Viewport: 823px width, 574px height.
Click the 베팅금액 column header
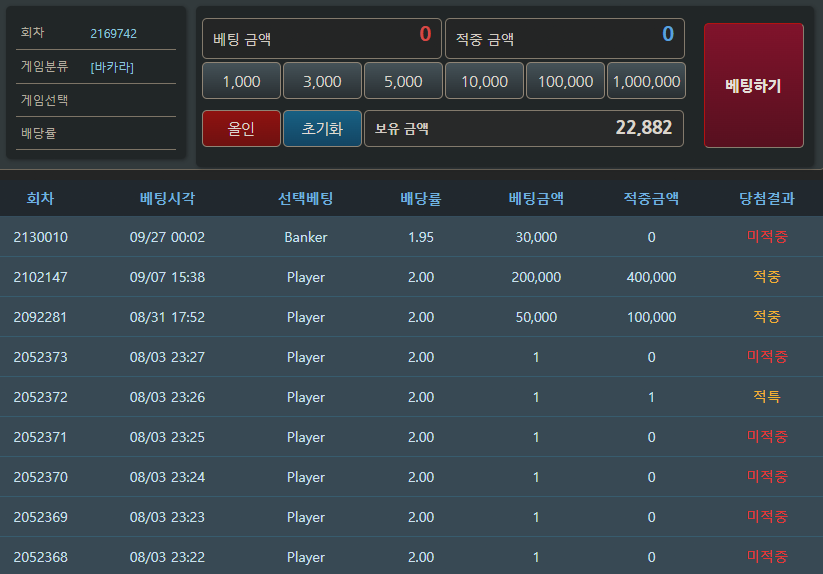536,198
